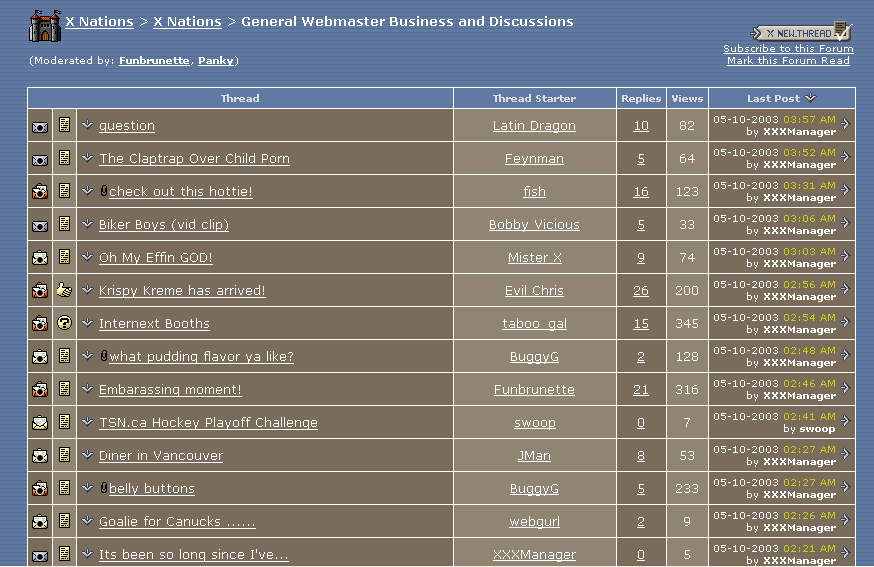
Task: Sort by Views column header
Action: click(687, 98)
